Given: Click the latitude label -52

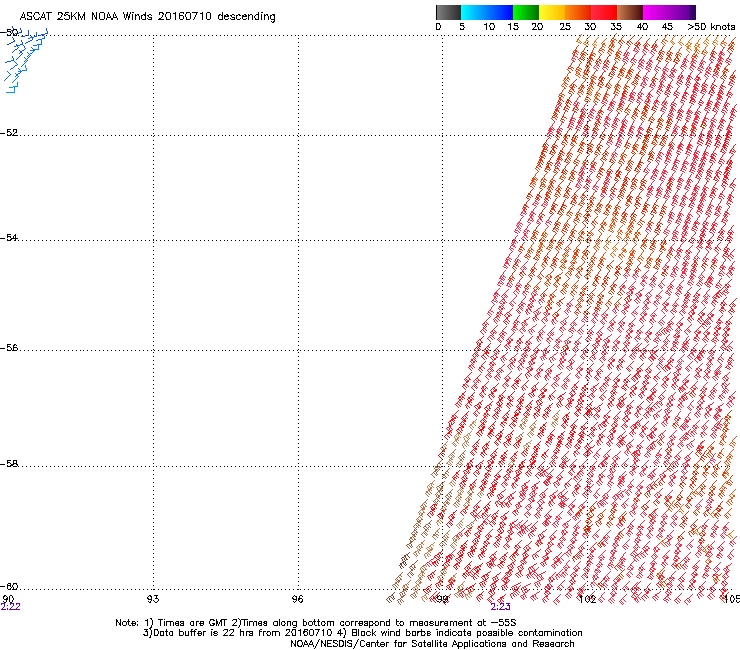Looking at the screenshot, I should 9,133.
